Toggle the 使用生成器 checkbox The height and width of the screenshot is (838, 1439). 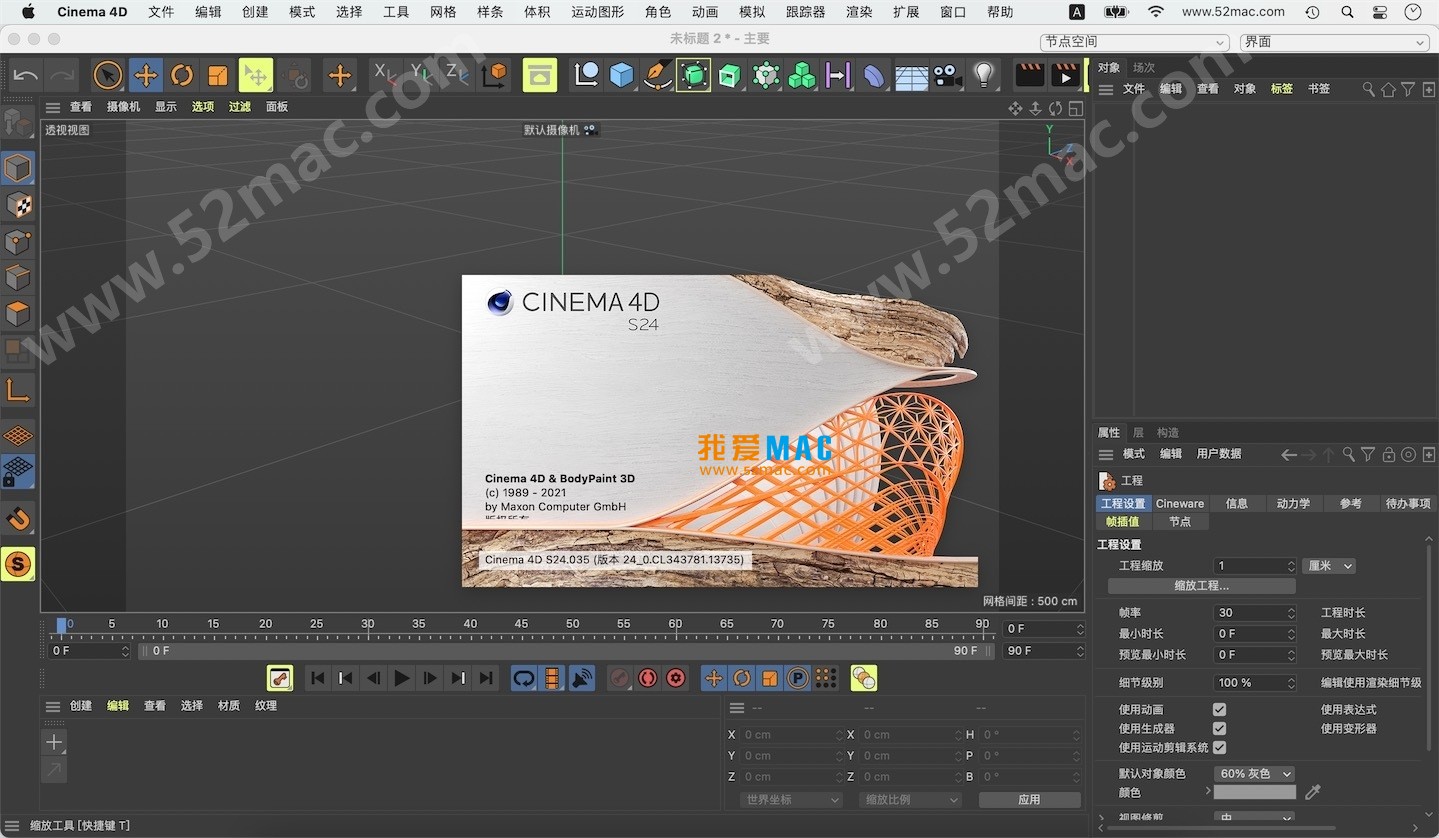[x=1219, y=728]
